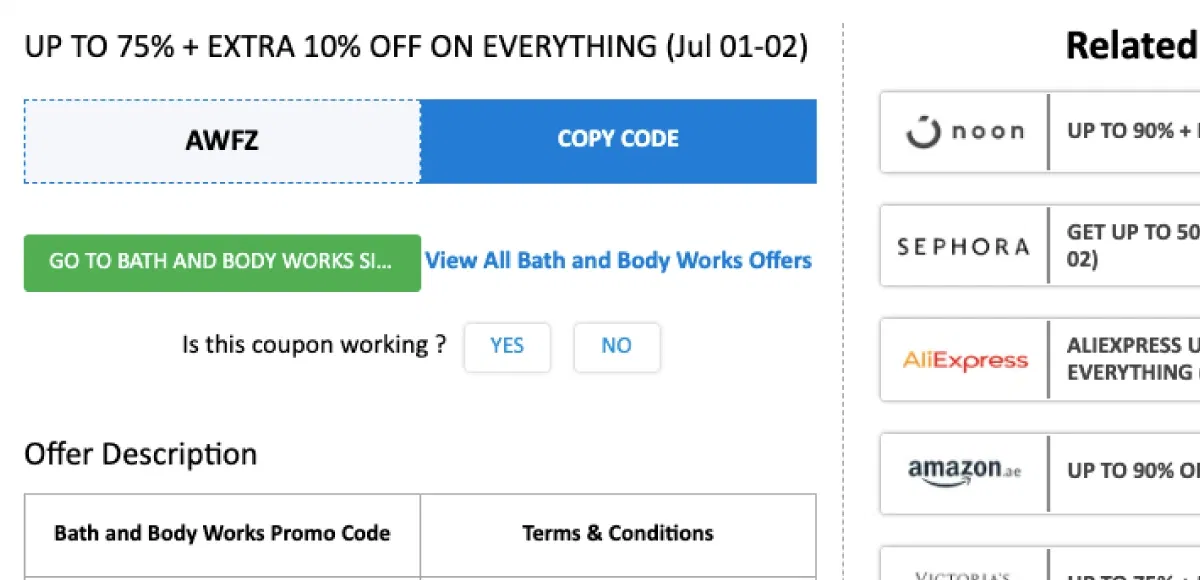
Task: Click the Terms & Conditions column header
Action: (618, 533)
